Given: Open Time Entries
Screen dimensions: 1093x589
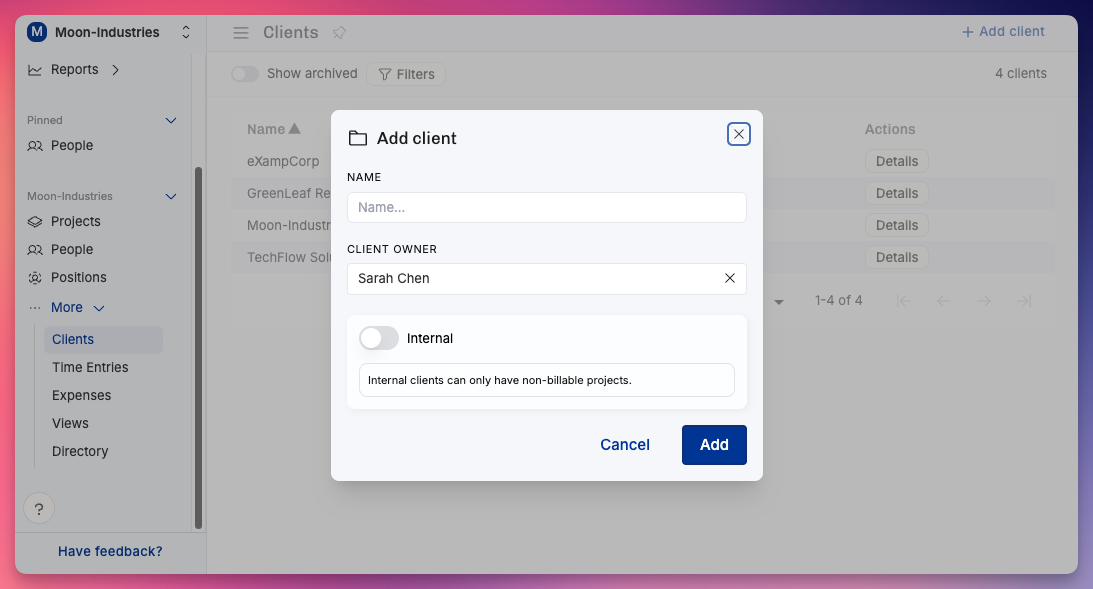Looking at the screenshot, I should tap(90, 367).
